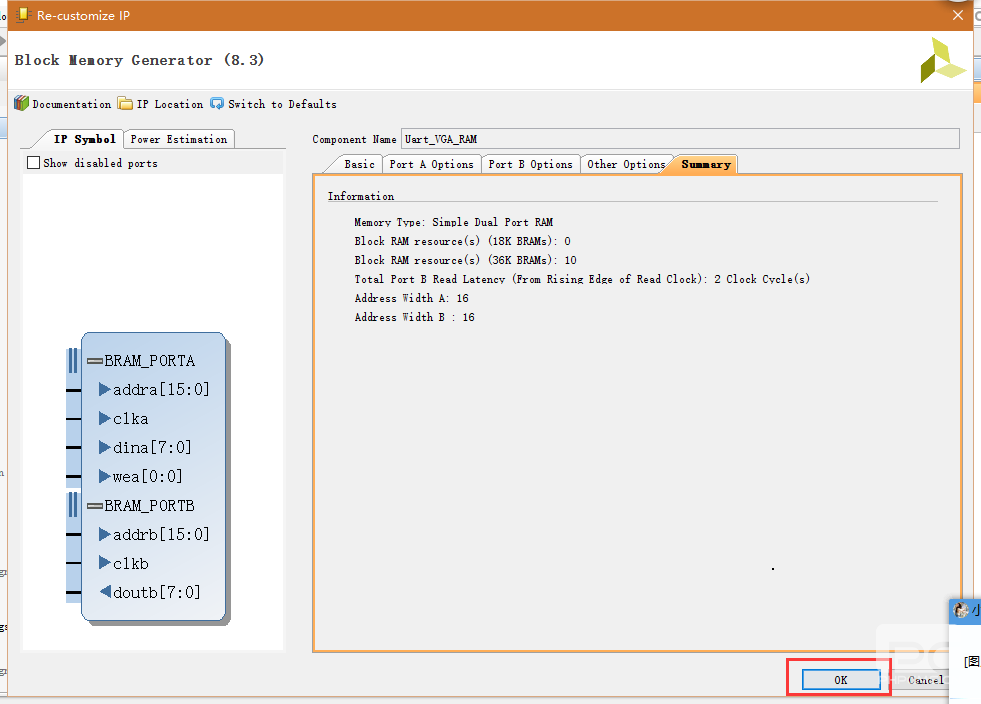
Task: Select the addra[15:0] port arrow
Action: [104, 389]
